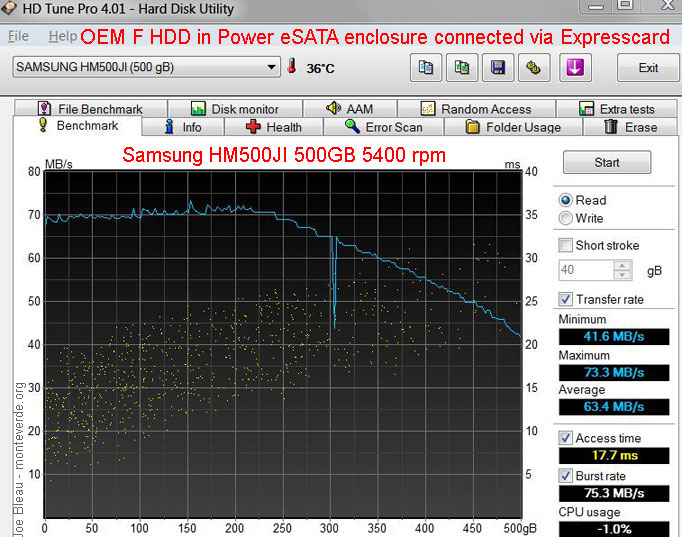This screenshot has height=537, width=682.
Task: Click the red cross Health icon
Action: pos(253,127)
